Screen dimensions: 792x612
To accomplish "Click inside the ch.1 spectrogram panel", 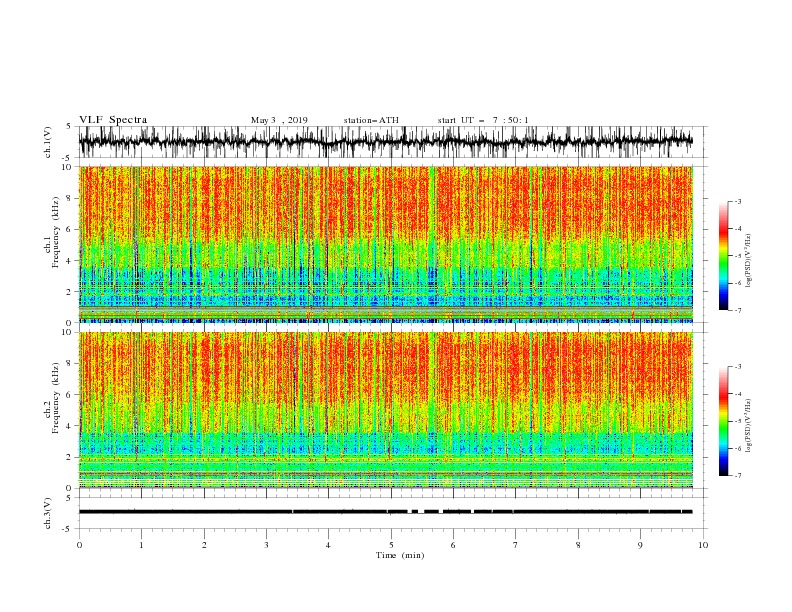I will tap(385, 244).
